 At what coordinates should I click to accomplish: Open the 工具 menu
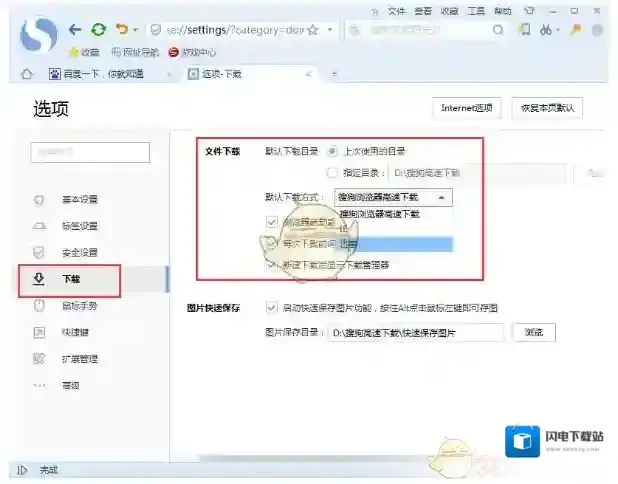(476, 11)
